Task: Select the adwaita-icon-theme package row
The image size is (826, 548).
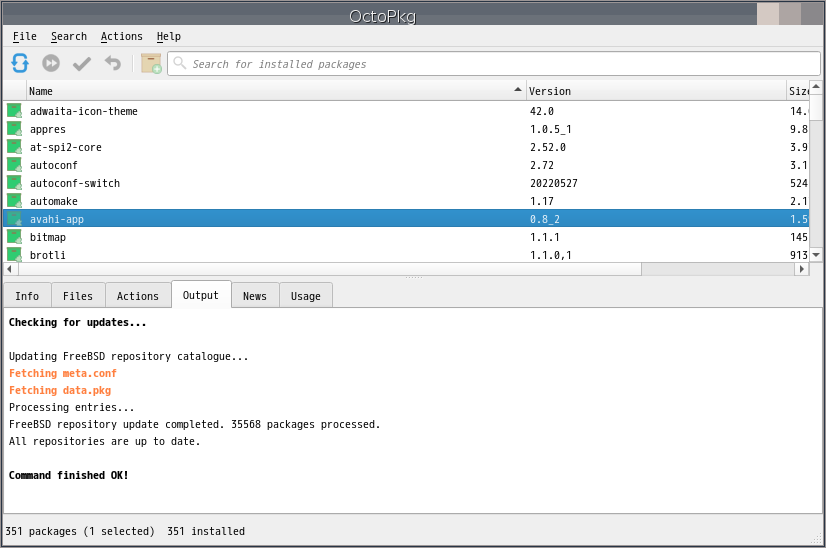Action: pos(406,111)
